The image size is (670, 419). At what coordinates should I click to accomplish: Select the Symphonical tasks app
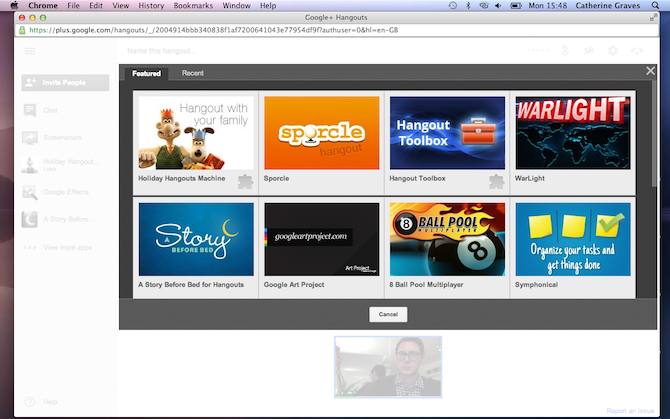573,239
